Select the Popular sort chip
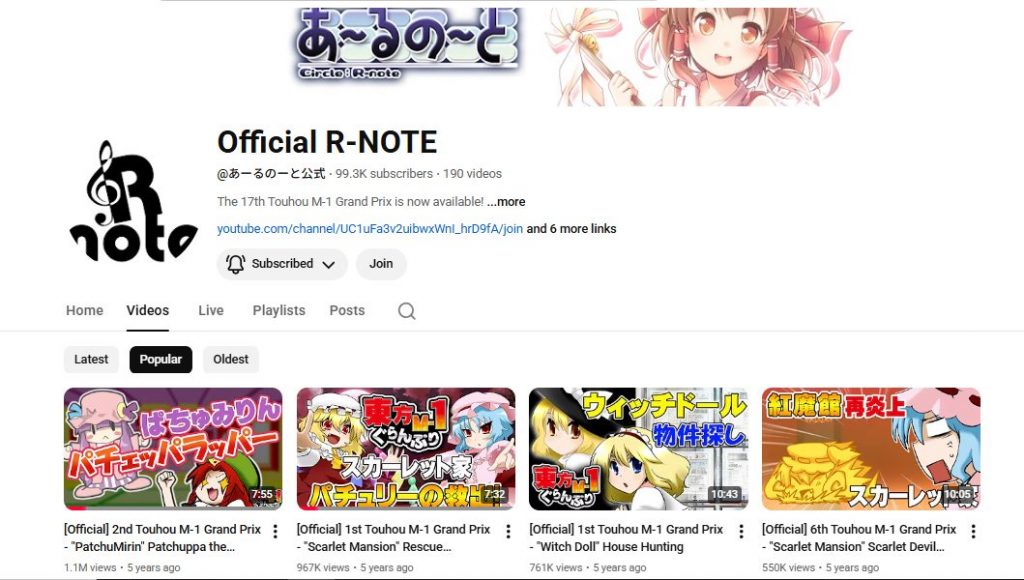1024x580 pixels. click(x=161, y=359)
